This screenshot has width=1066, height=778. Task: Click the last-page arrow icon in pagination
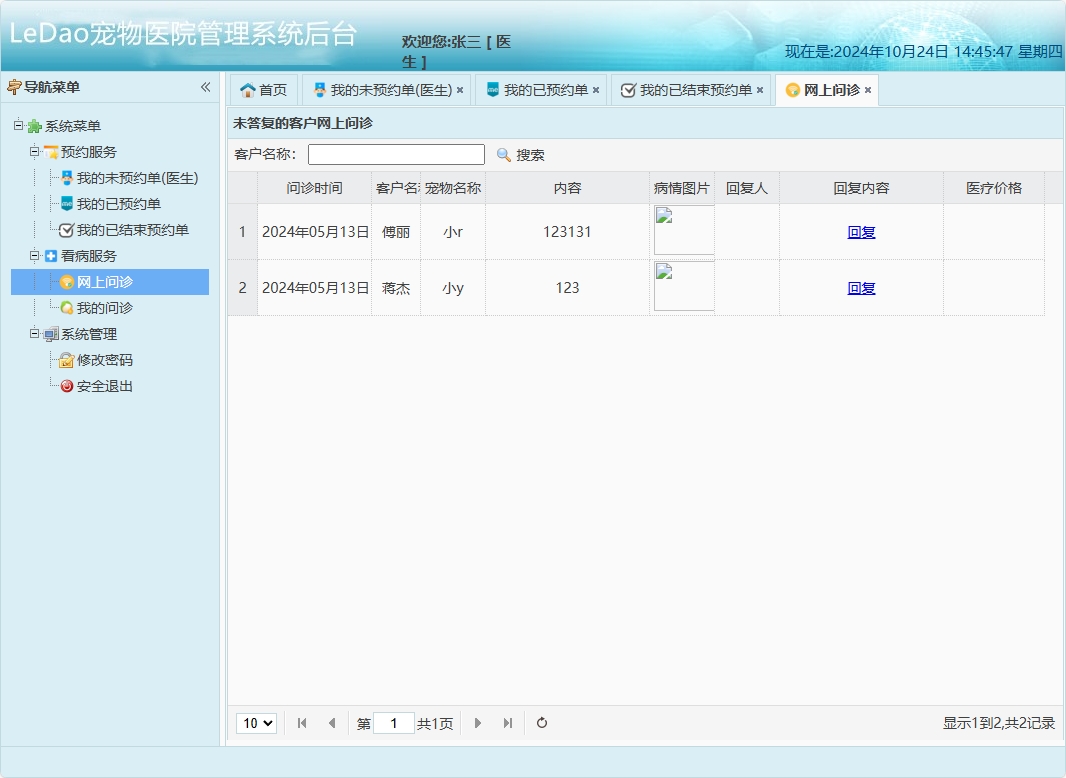point(507,723)
